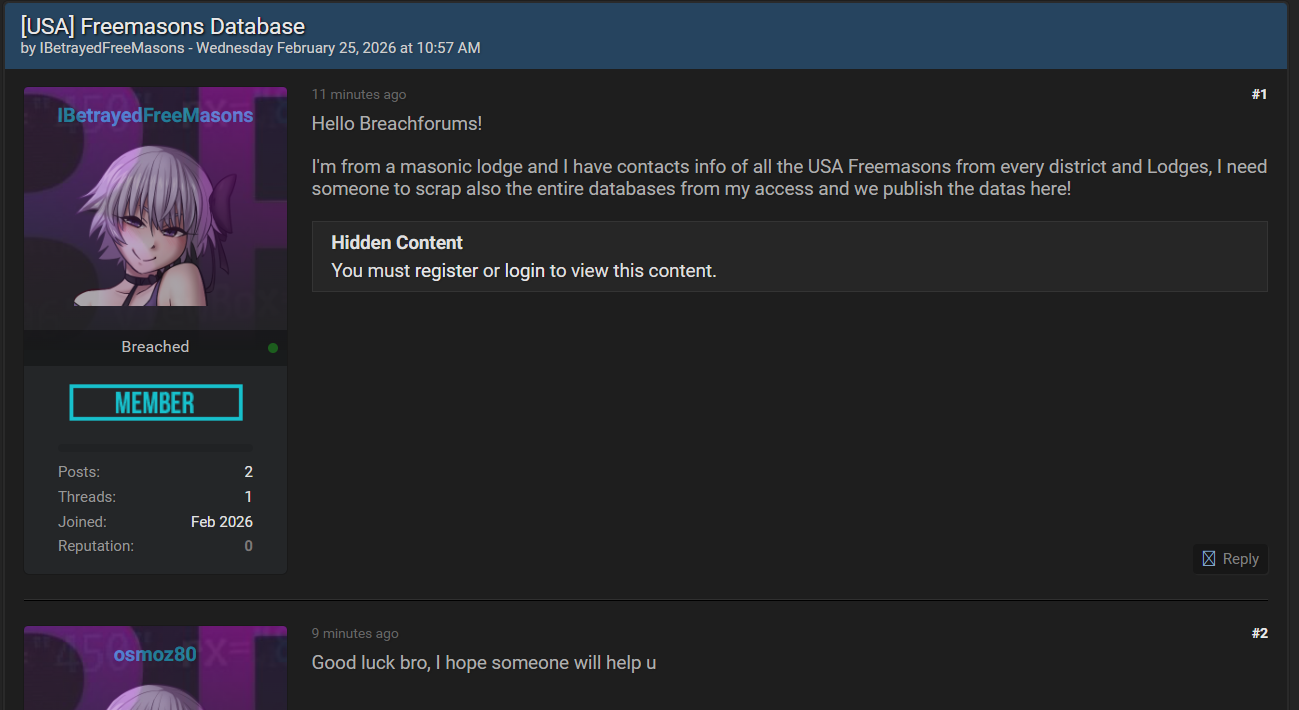This screenshot has width=1299, height=710.
Task: Click the '[USA] Freemasons Database' thread title
Action: (163, 27)
